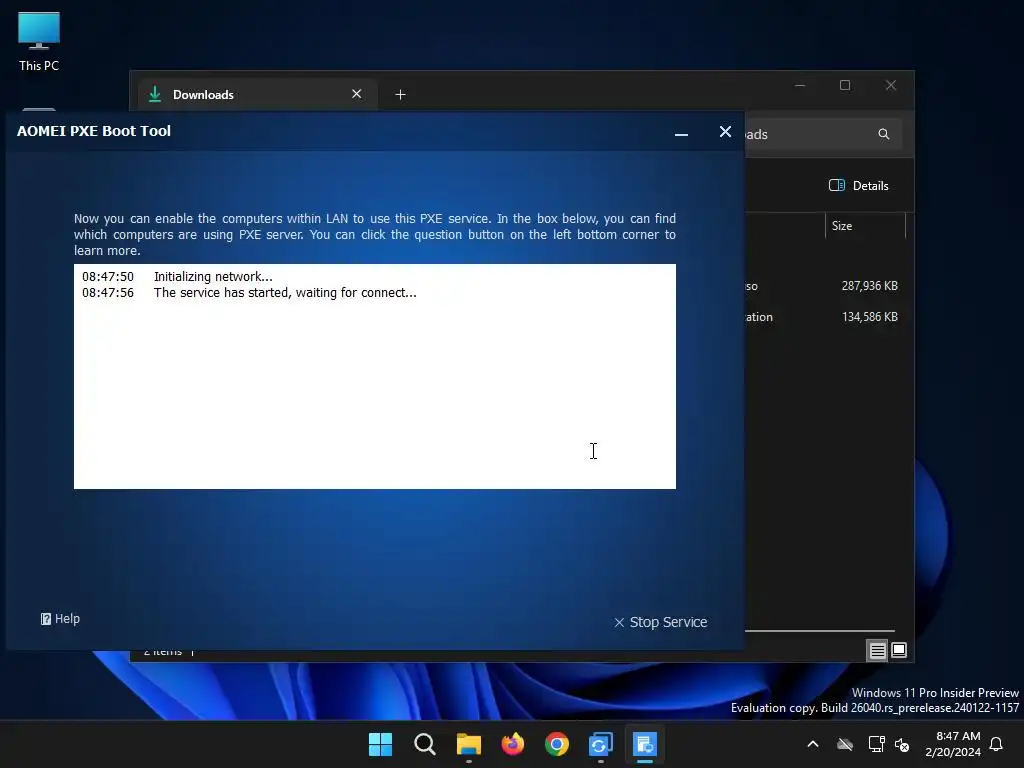Open the This PC desktop icon
Screen dimensions: 1024x768
click(x=39, y=42)
